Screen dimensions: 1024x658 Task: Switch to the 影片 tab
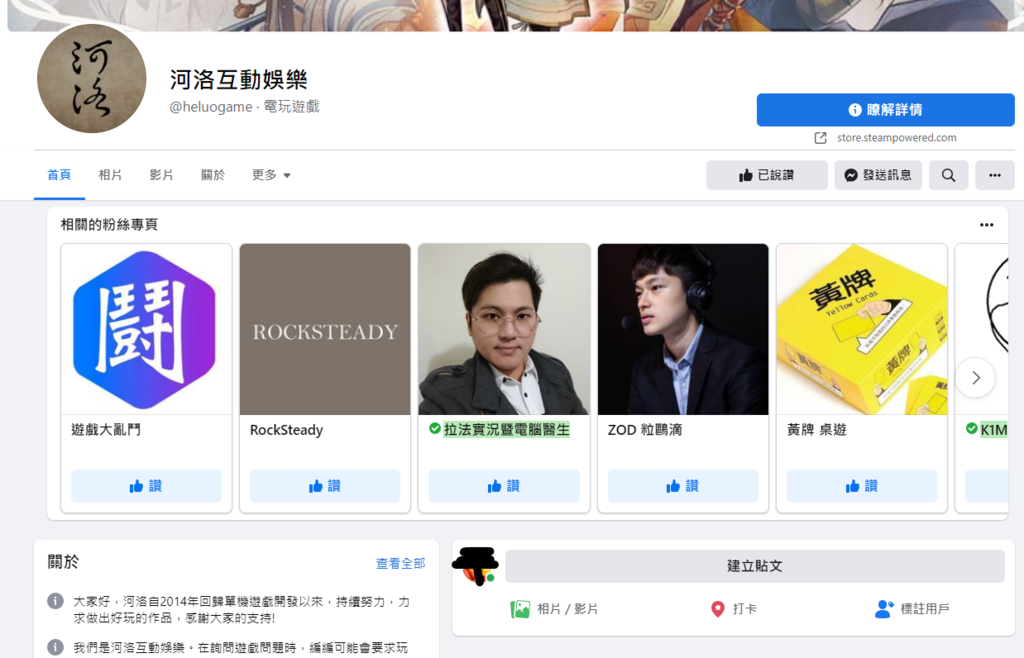tap(161, 175)
